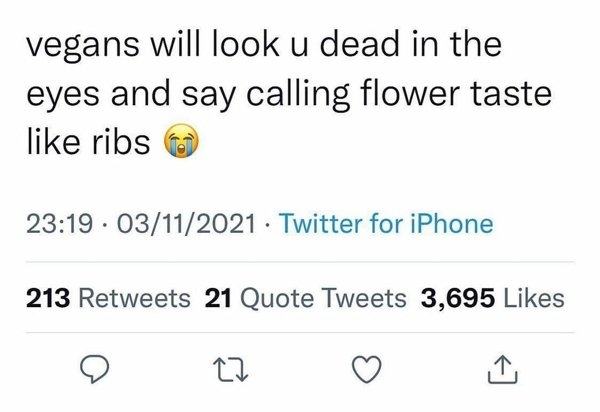This screenshot has height=412, width=600.
Task: Open the 21 Quote Tweets list
Action: pyautogui.click(x=305, y=297)
